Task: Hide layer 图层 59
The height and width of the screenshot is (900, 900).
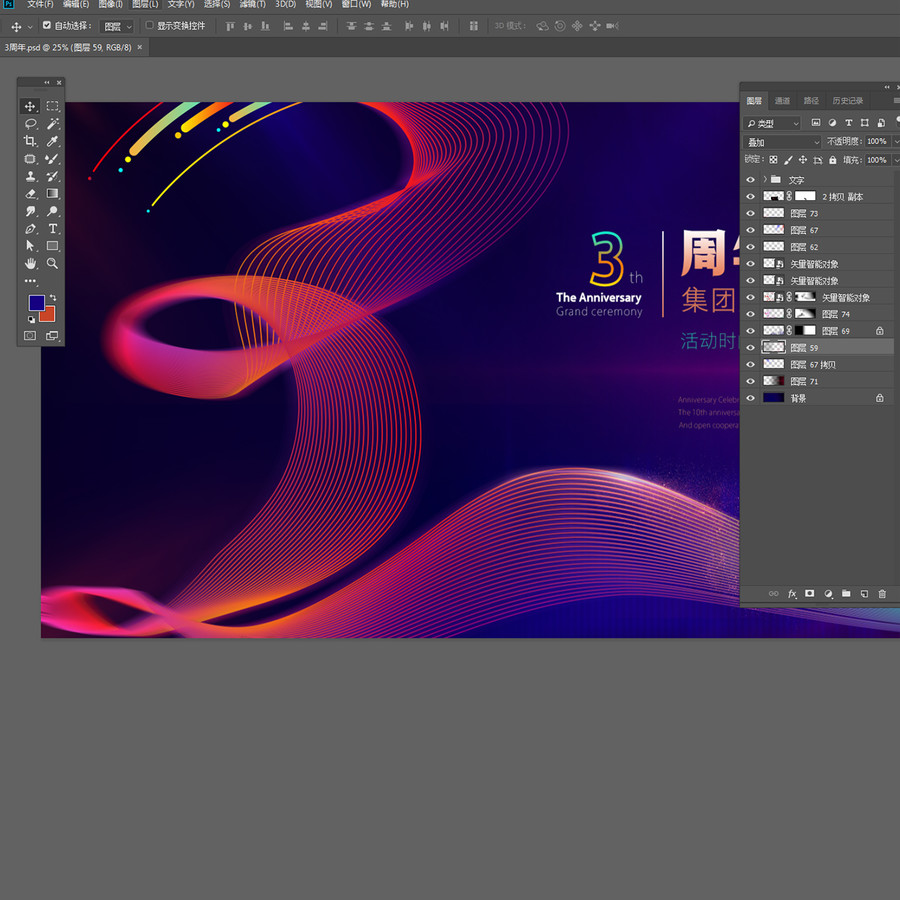Action: pyautogui.click(x=750, y=348)
